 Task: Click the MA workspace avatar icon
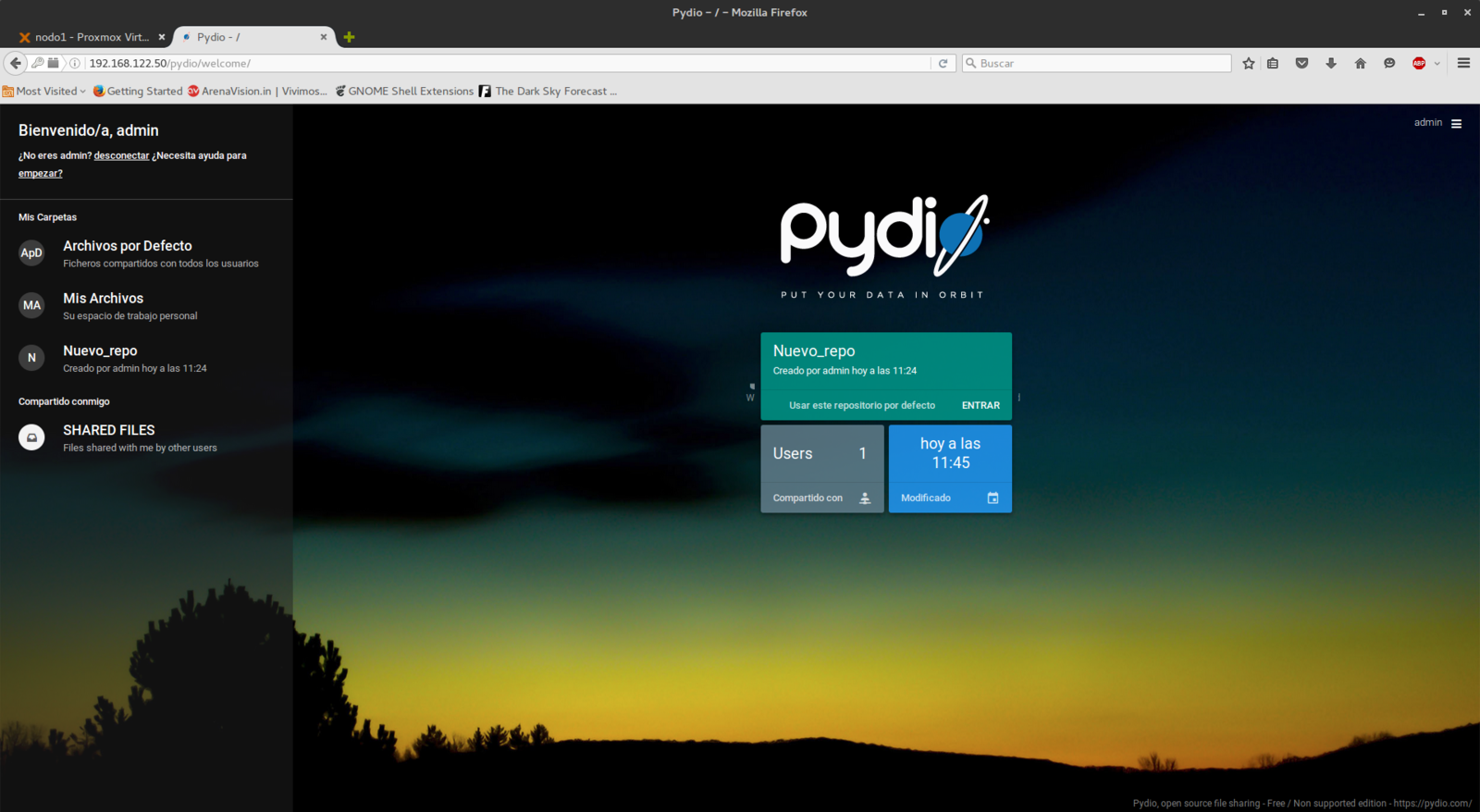click(31, 305)
